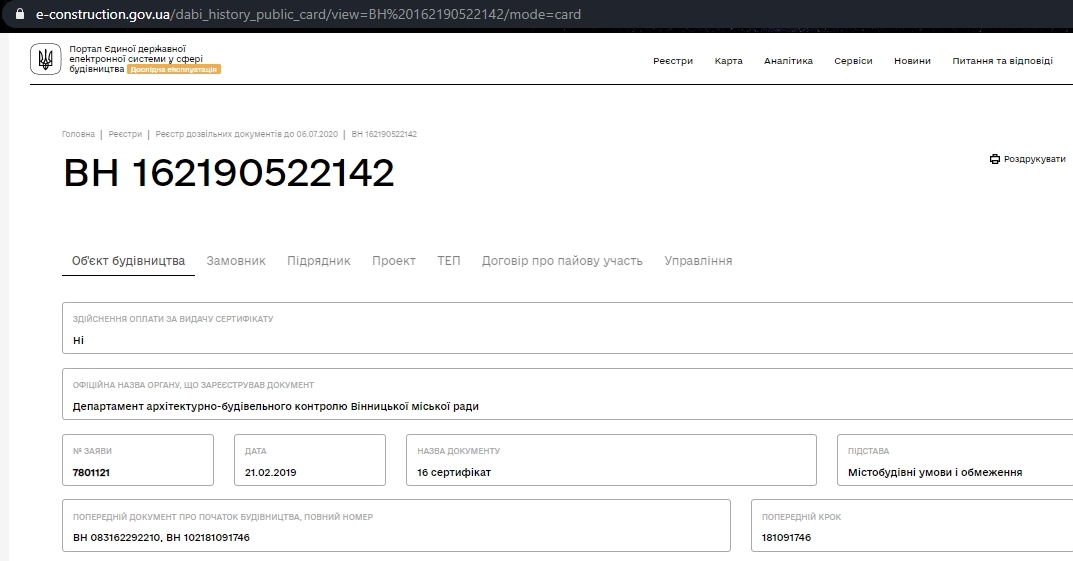Screen dimensions: 1073x561
Task: Open the Карта menu item
Action: pyautogui.click(x=728, y=61)
